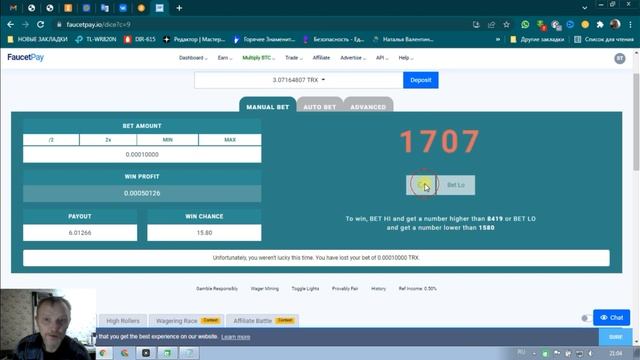
Task: Click the FaucetPay logo
Action: coord(25,58)
